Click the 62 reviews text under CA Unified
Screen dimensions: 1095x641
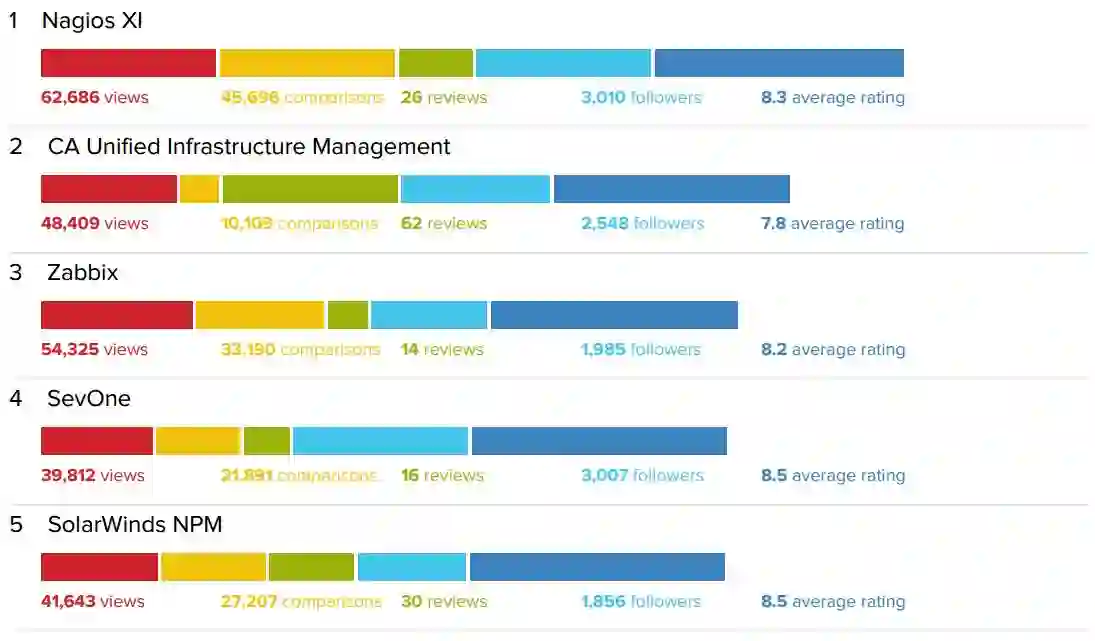click(443, 224)
